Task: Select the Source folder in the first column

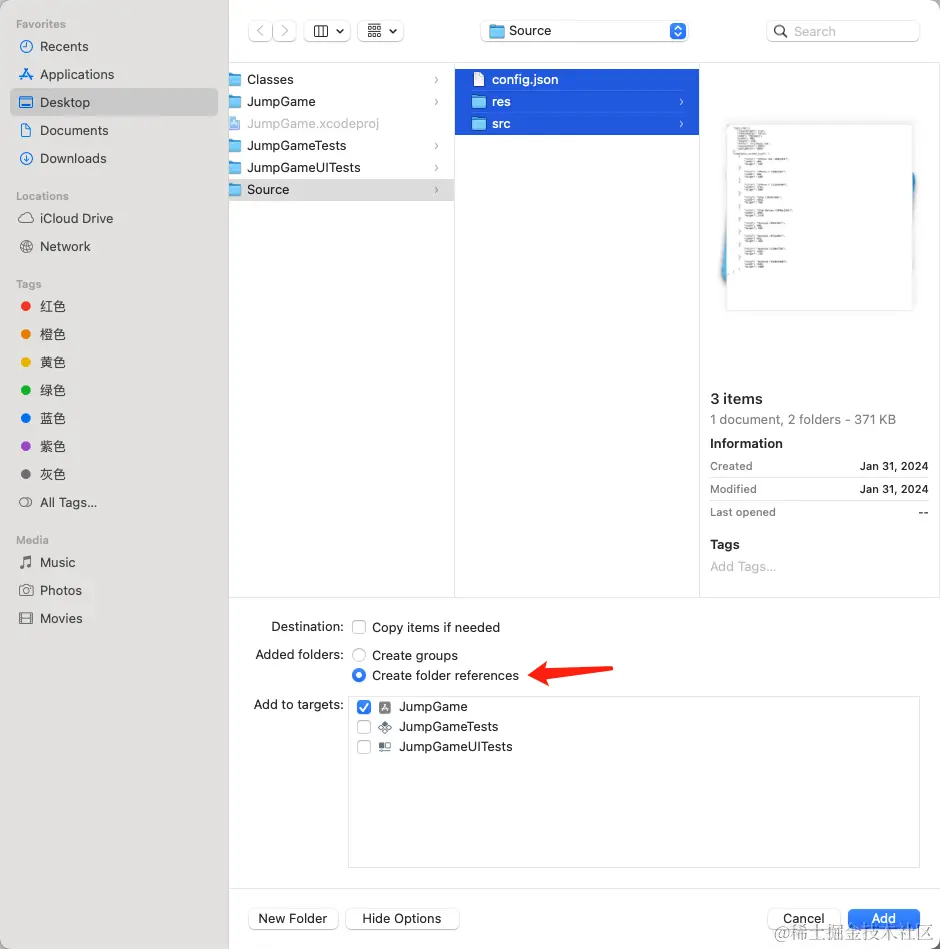Action: pyautogui.click(x=341, y=190)
